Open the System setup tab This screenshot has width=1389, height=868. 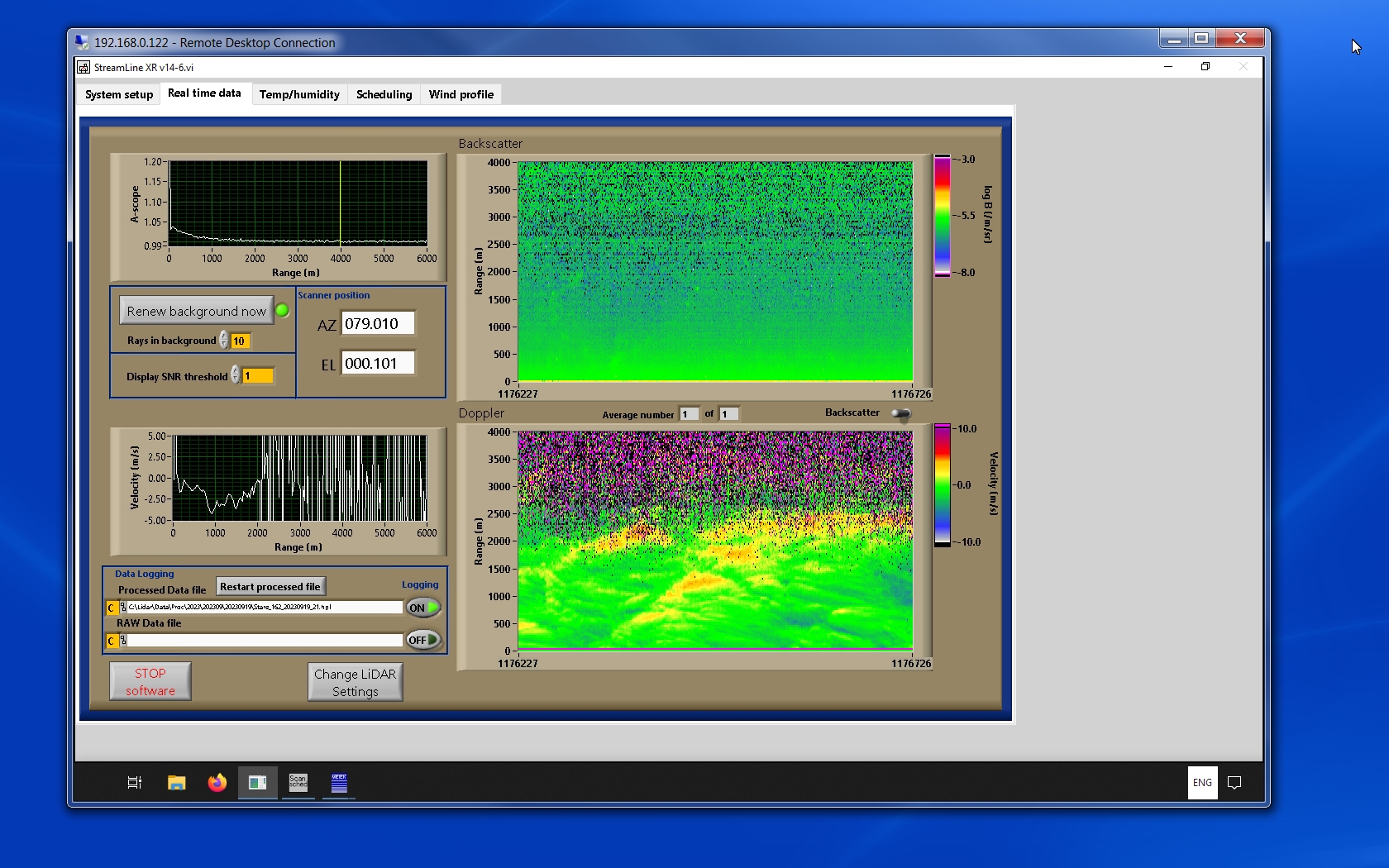[119, 94]
